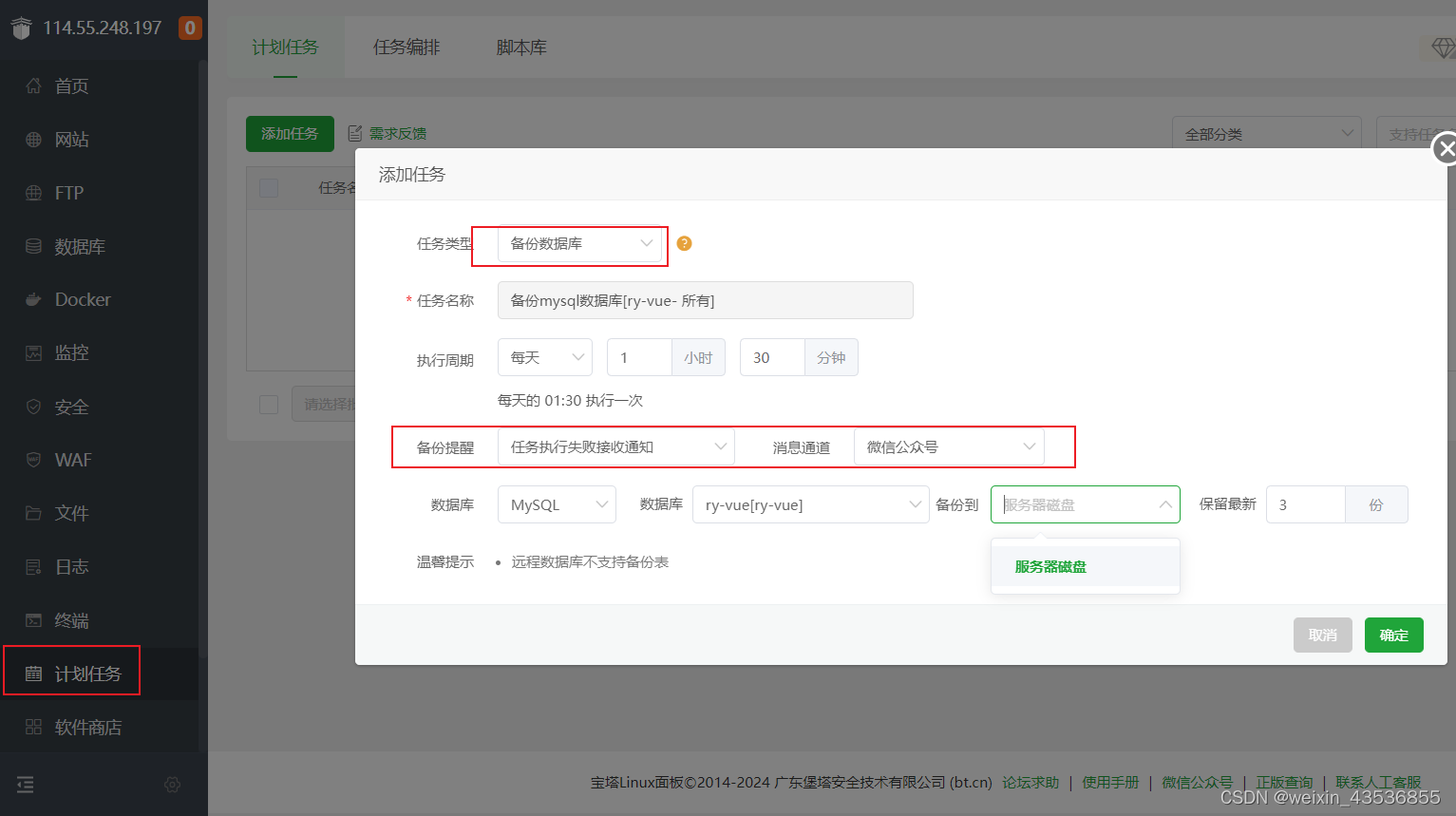Click the log icon beside 日志
The image size is (1456, 816).
pos(33,567)
